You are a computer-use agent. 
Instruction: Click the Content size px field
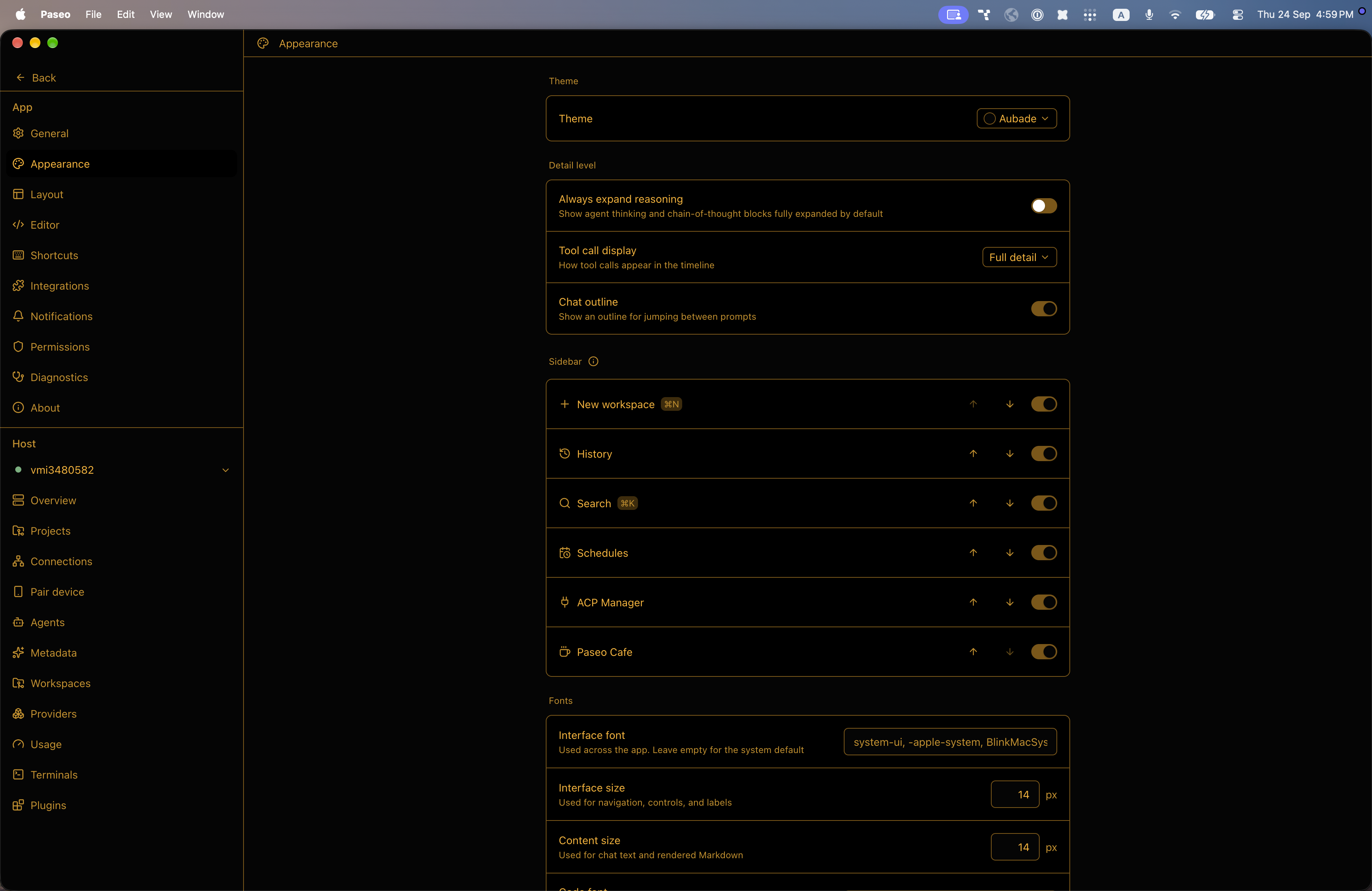tap(1015, 847)
